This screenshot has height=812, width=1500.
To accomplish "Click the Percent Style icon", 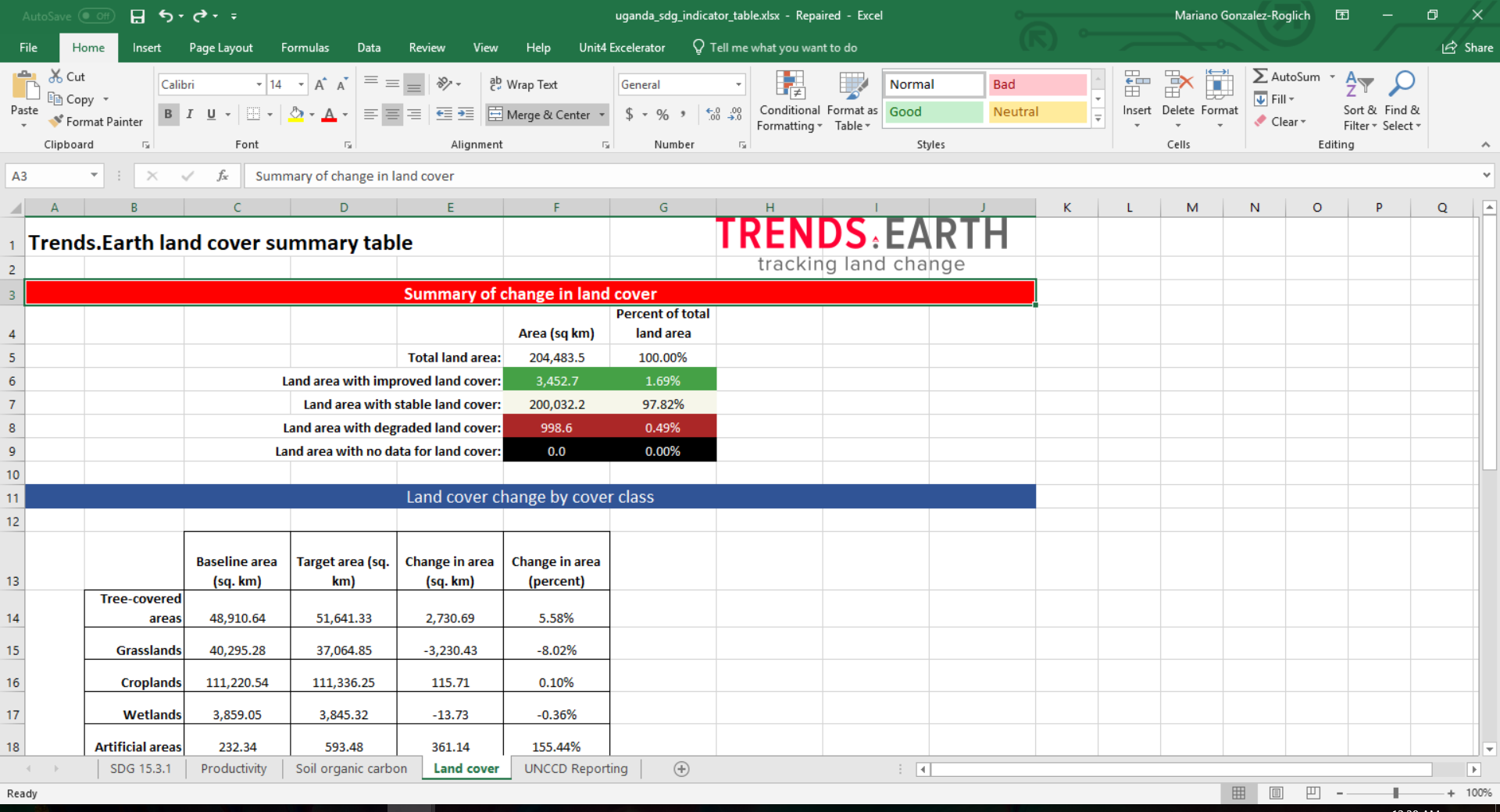I will pos(662,115).
